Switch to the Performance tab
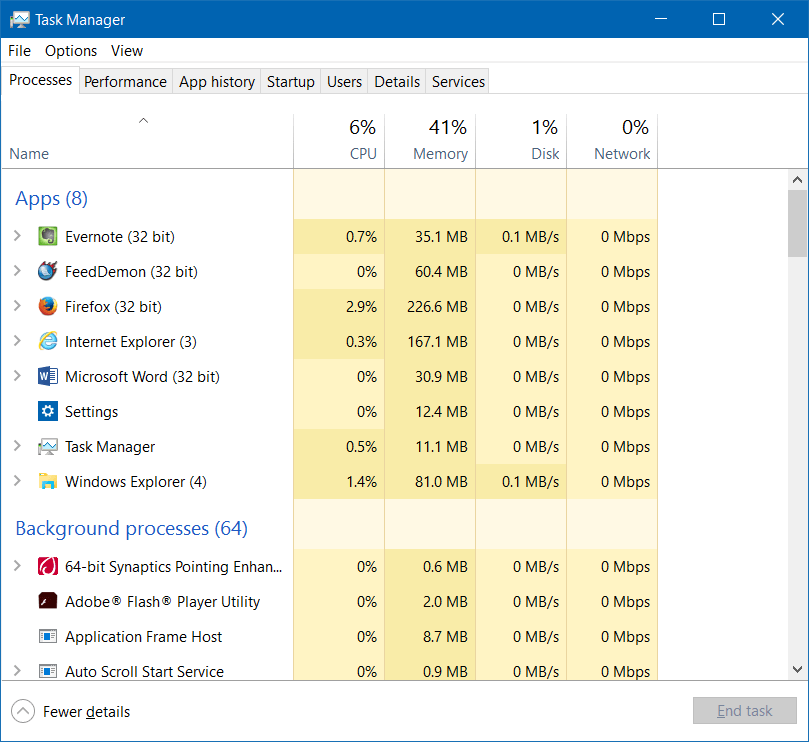 tap(125, 81)
